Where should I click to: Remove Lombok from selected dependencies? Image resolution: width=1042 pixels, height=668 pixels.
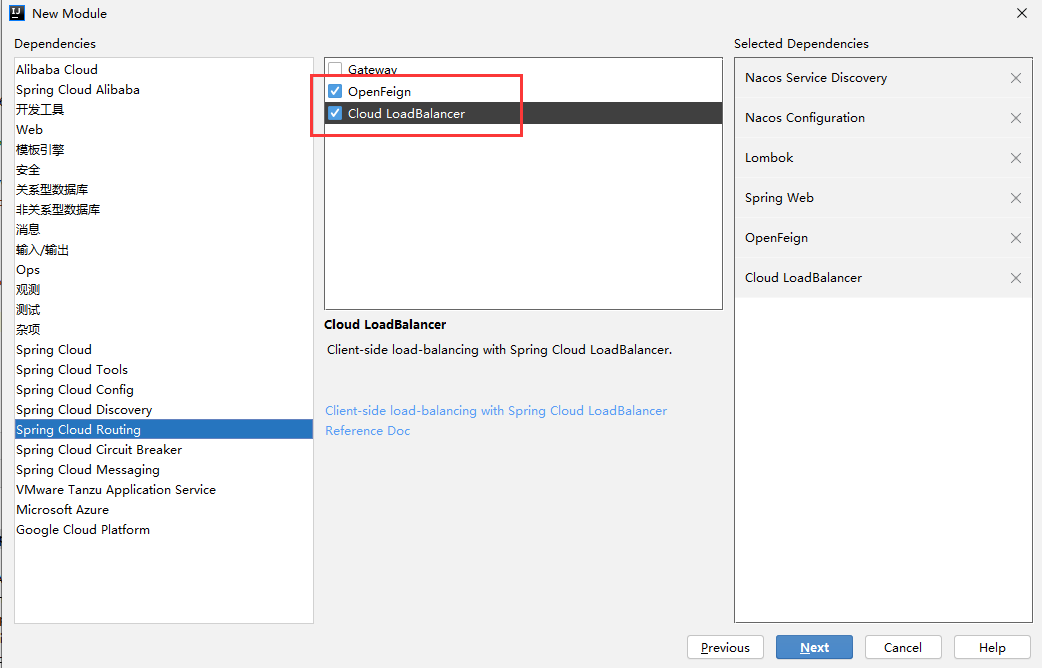1015,158
